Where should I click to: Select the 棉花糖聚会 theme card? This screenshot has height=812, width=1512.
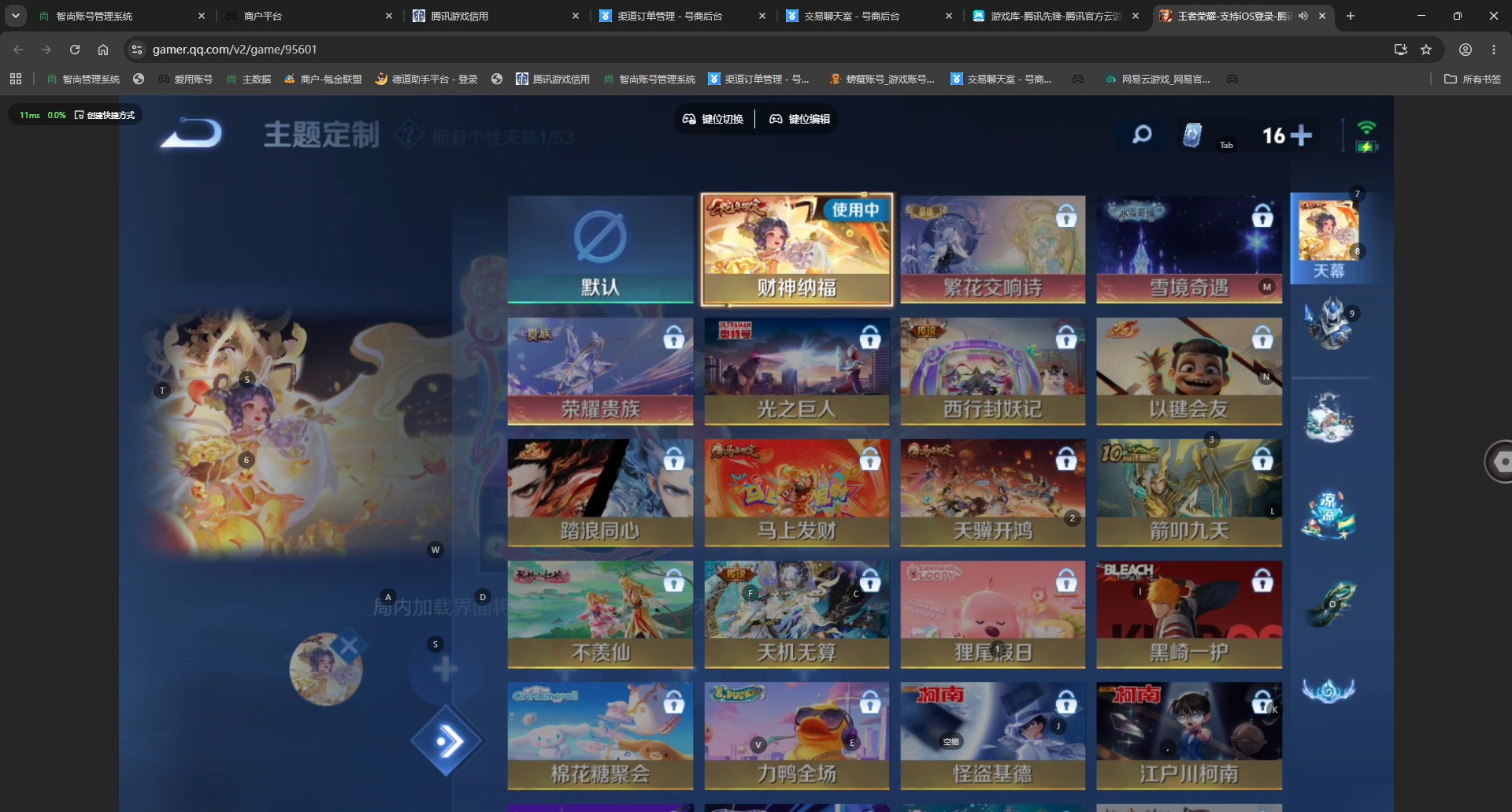(x=600, y=736)
